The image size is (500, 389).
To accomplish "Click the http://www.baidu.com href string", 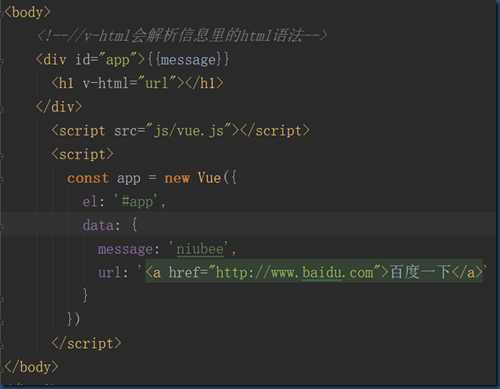I will point(294,273).
